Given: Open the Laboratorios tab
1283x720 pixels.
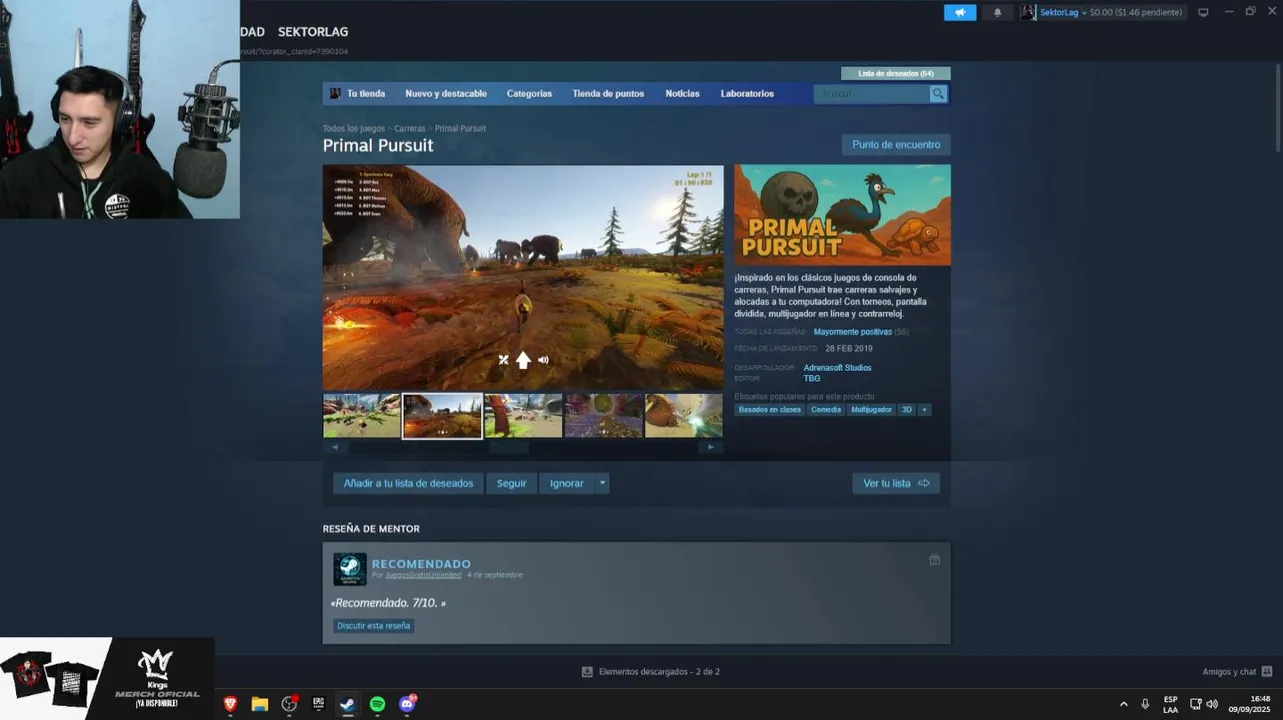Looking at the screenshot, I should coord(747,93).
